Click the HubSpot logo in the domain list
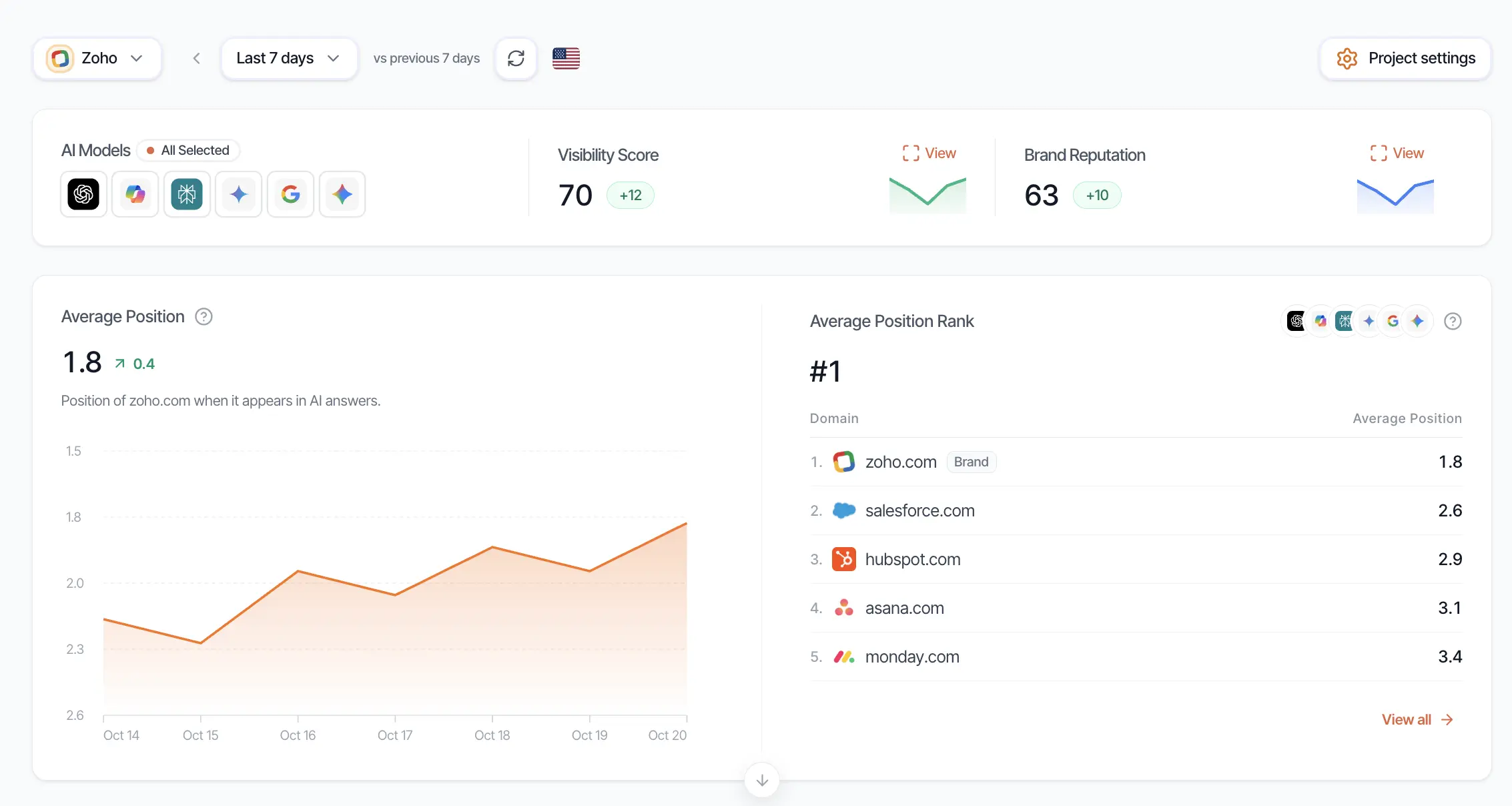The width and height of the screenshot is (1512, 806). point(844,559)
